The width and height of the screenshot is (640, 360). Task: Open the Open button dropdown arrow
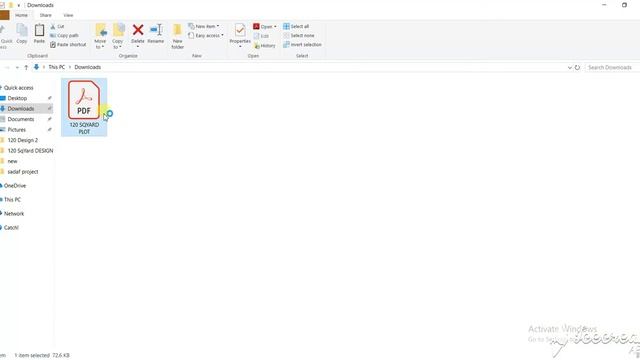click(275, 27)
